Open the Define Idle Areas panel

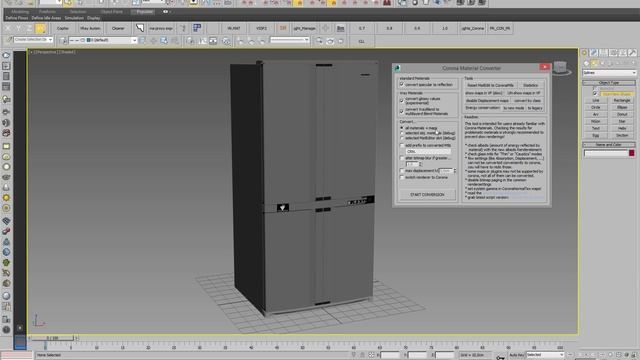tap(46, 18)
